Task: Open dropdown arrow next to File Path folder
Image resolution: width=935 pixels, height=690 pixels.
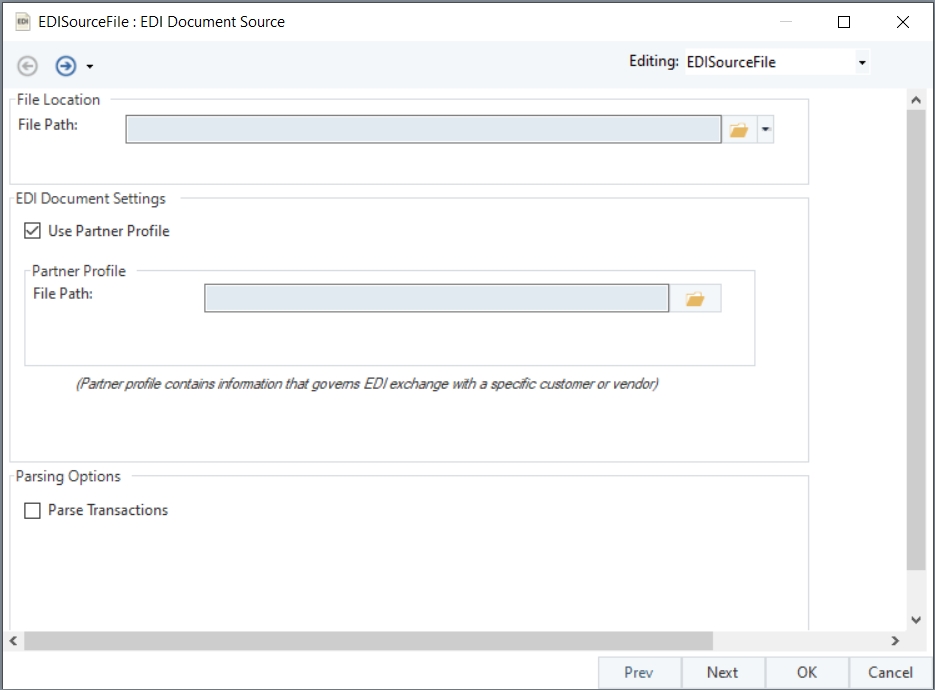Action: tap(766, 129)
